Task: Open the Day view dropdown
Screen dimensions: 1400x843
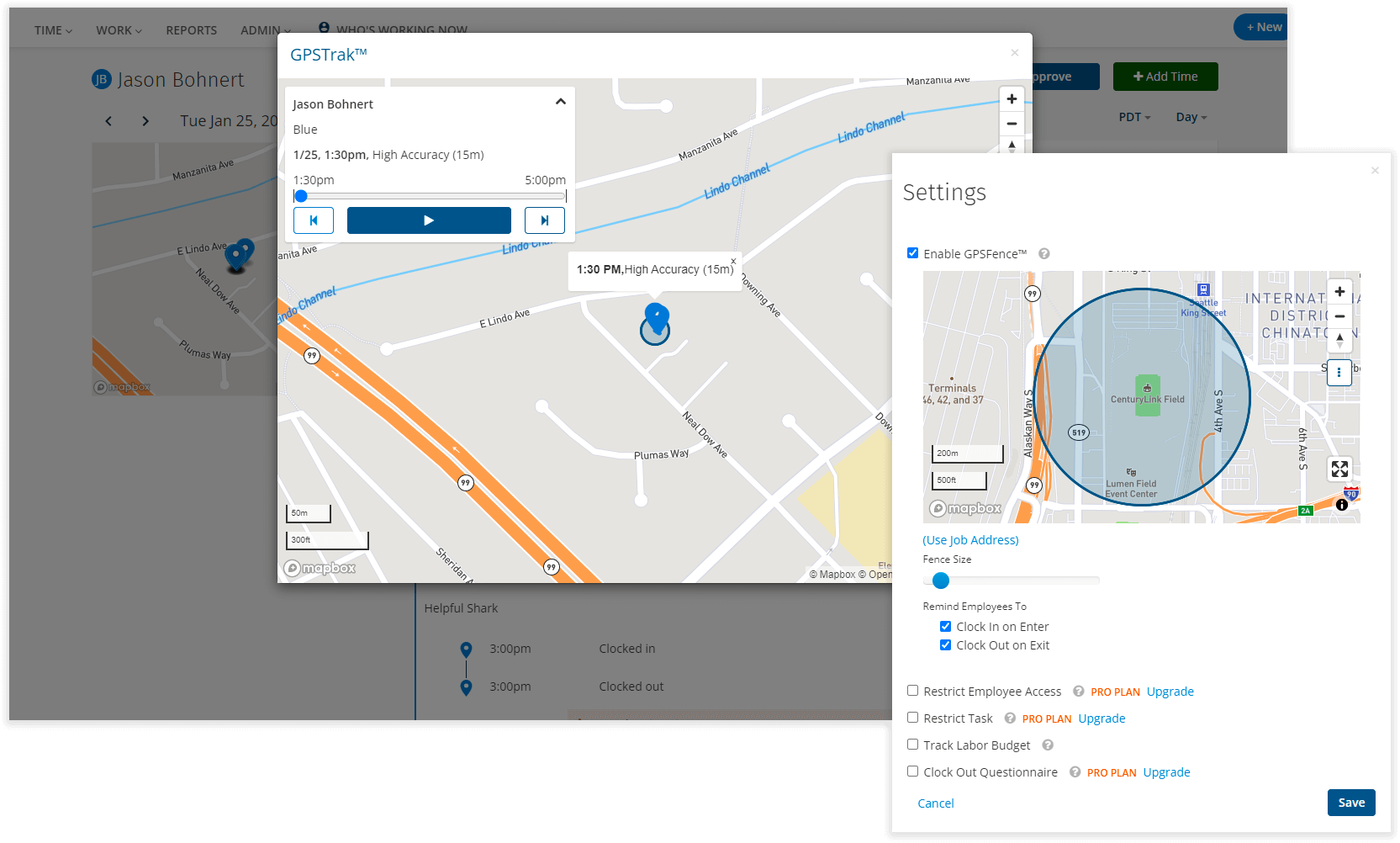Action: pyautogui.click(x=1191, y=118)
